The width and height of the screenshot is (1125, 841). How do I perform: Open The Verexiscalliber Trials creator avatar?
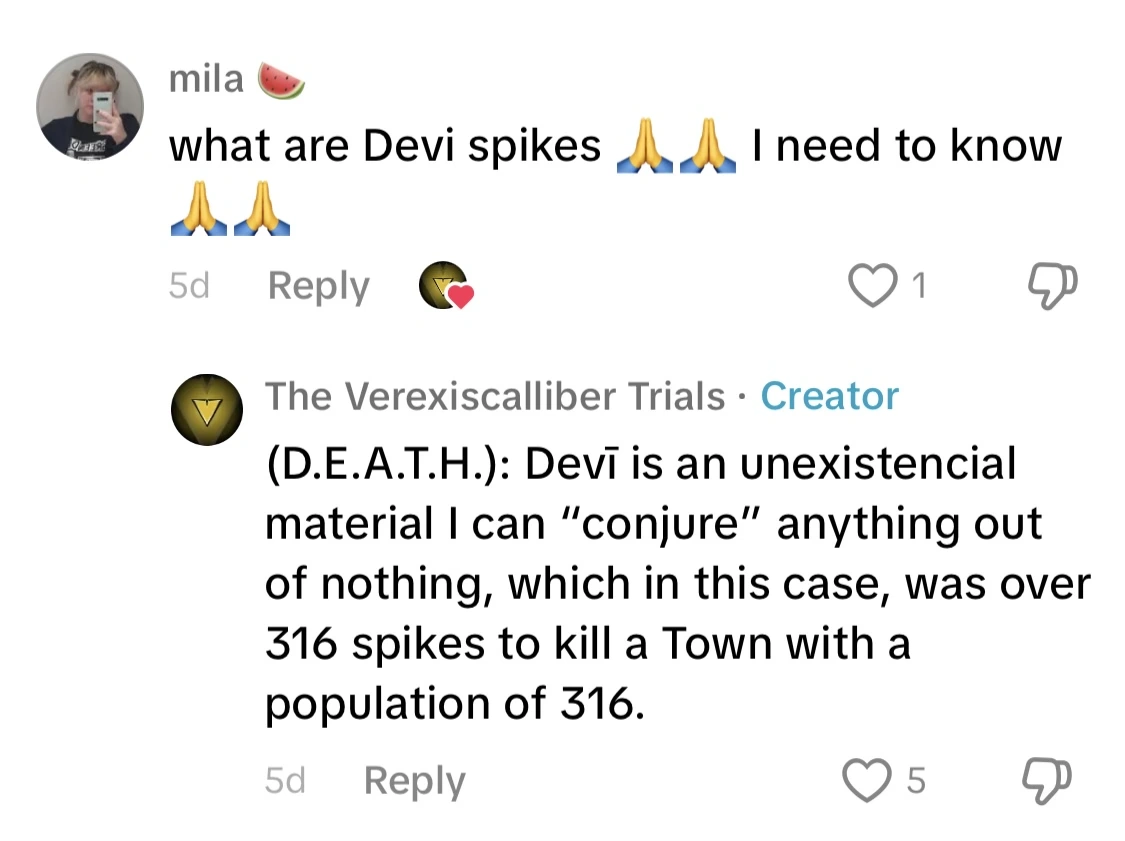coord(207,410)
